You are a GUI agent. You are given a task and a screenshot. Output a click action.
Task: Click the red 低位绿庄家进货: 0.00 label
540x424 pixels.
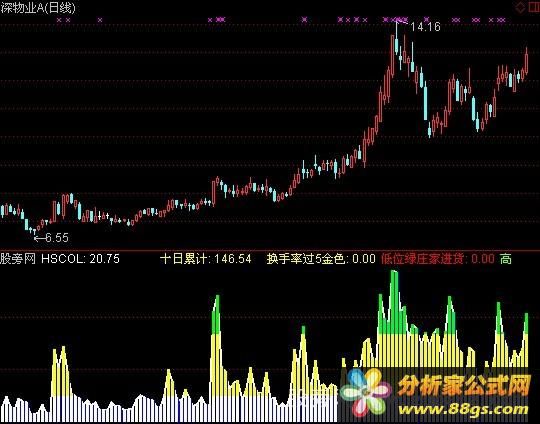[438, 259]
